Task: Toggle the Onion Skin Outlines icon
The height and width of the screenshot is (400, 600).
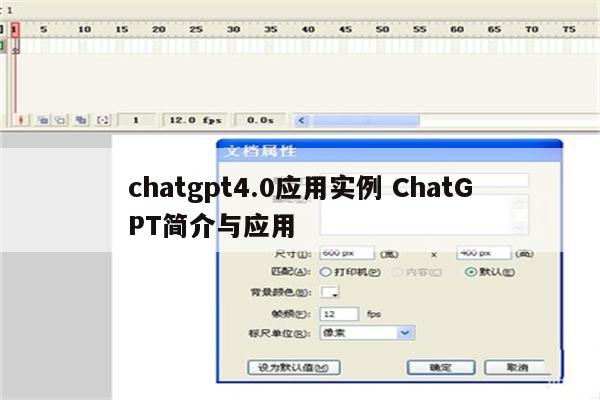Action: 60,120
